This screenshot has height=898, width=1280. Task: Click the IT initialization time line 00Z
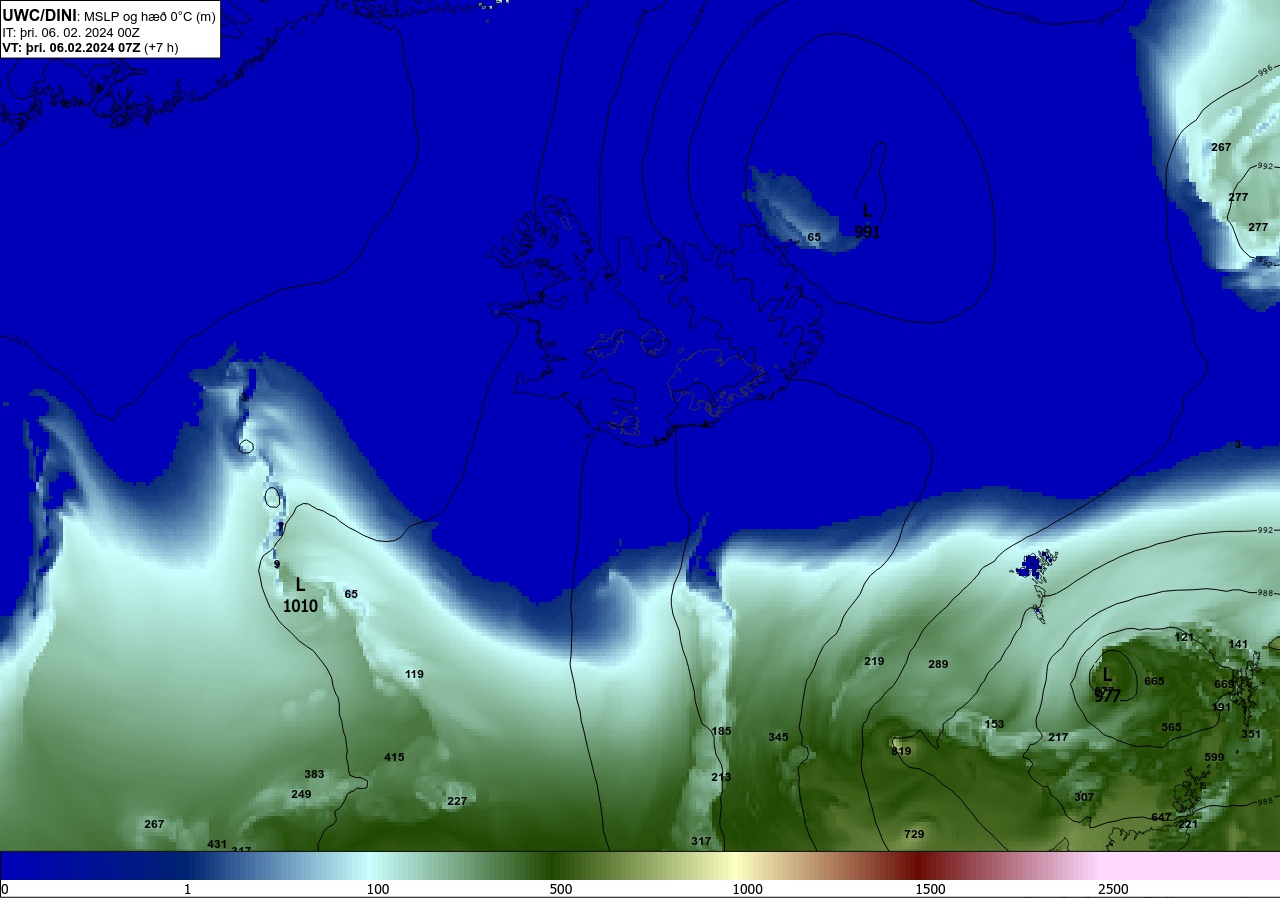click(70, 32)
